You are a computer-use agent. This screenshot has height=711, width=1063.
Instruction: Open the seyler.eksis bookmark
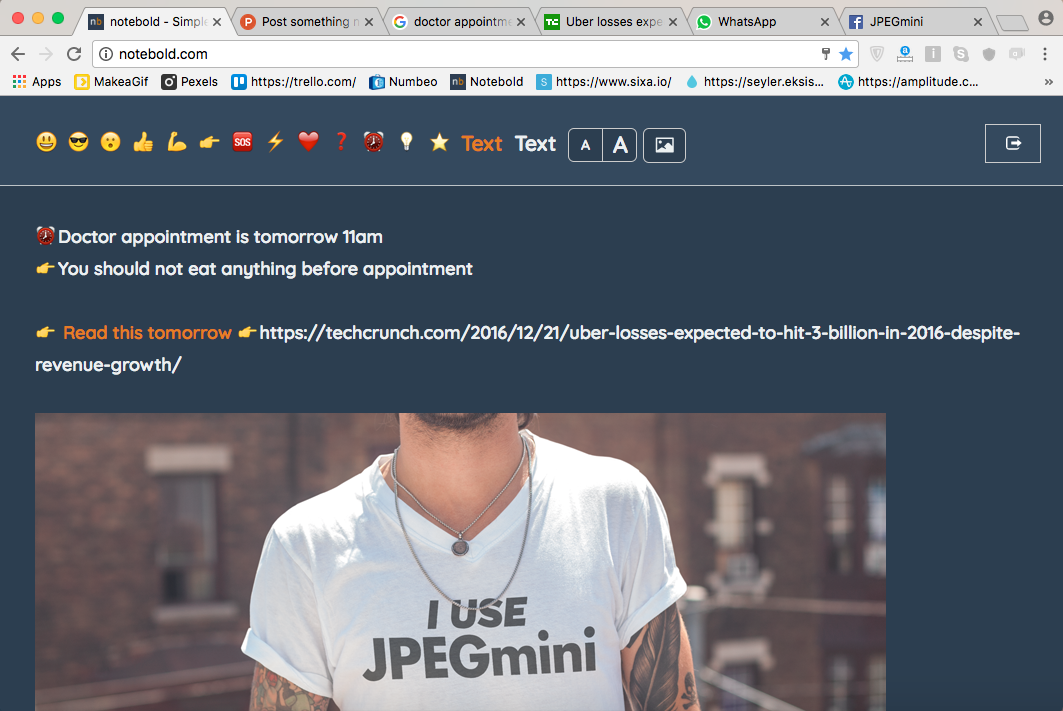tap(754, 82)
